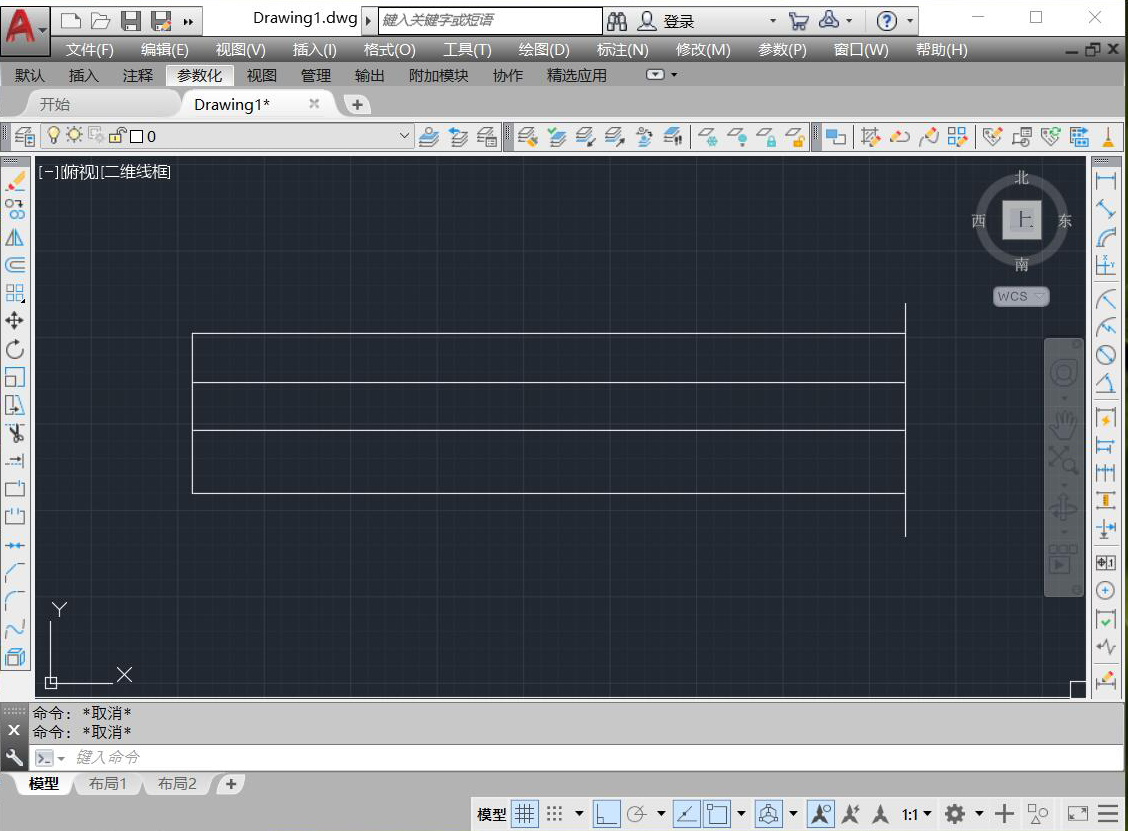Select the Angular dimension tool
The height and width of the screenshot is (831, 1128).
tap(1106, 383)
